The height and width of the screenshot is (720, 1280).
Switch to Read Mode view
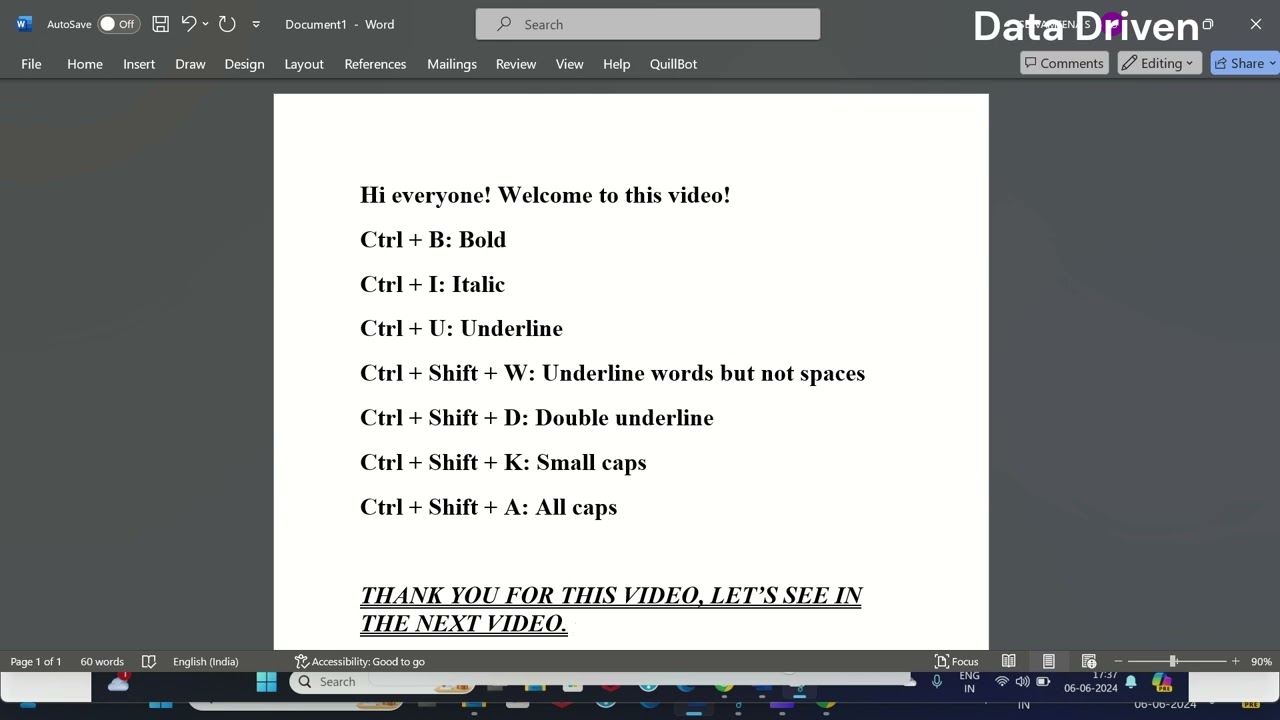point(1009,661)
